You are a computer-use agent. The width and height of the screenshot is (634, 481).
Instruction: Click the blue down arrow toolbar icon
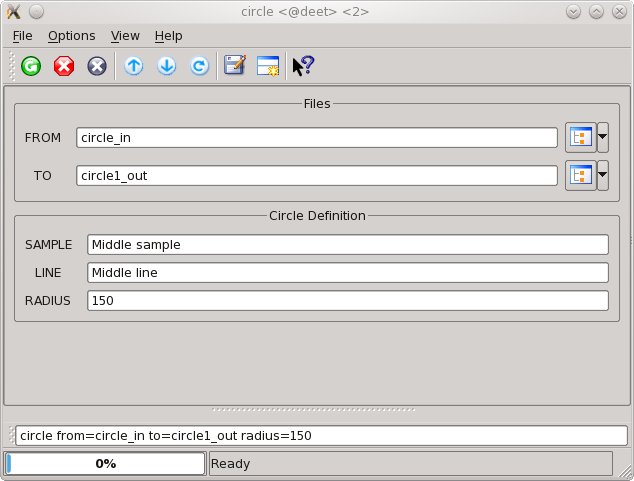(167, 66)
